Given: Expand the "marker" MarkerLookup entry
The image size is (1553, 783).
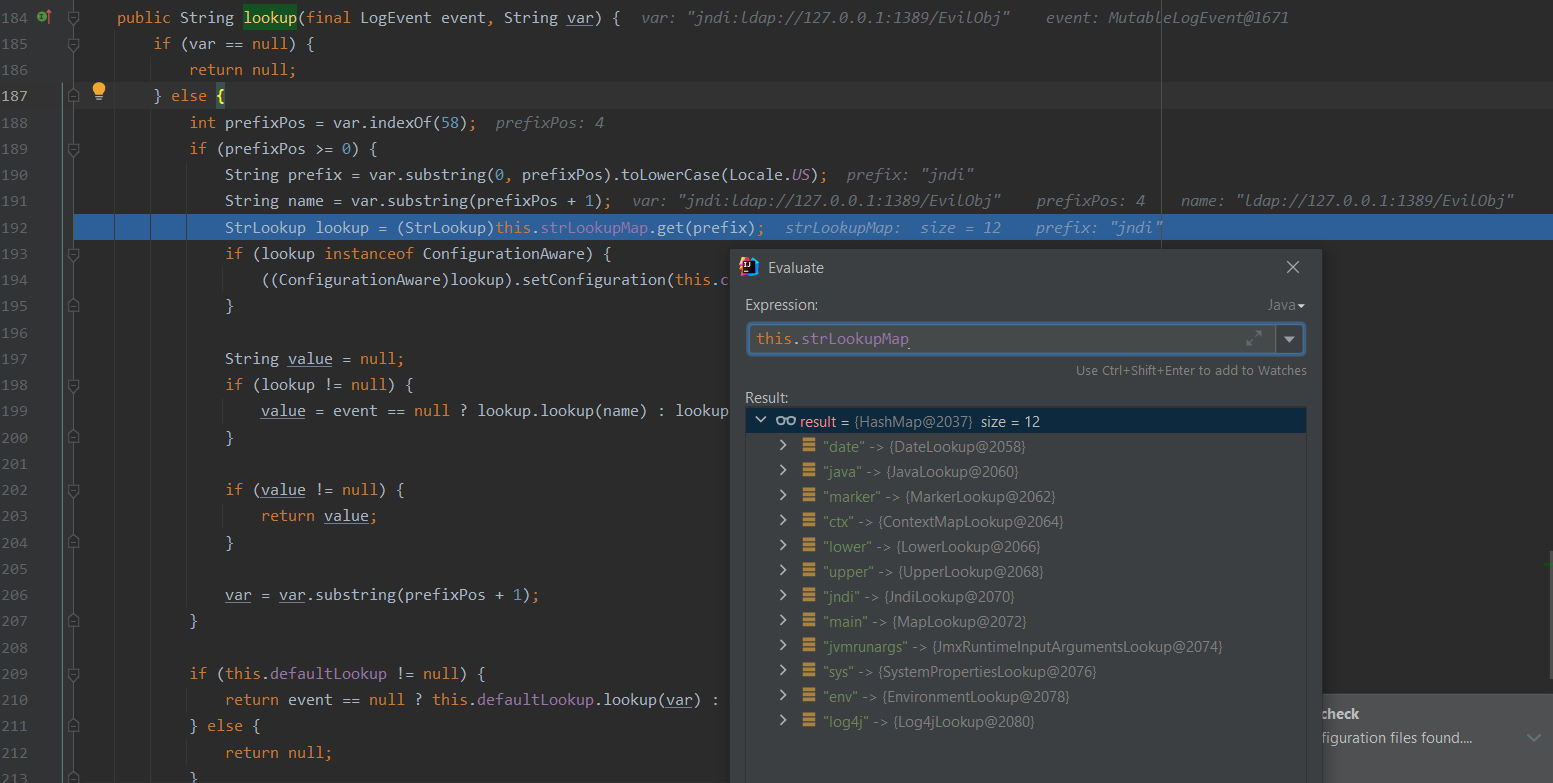Looking at the screenshot, I should click(783, 496).
